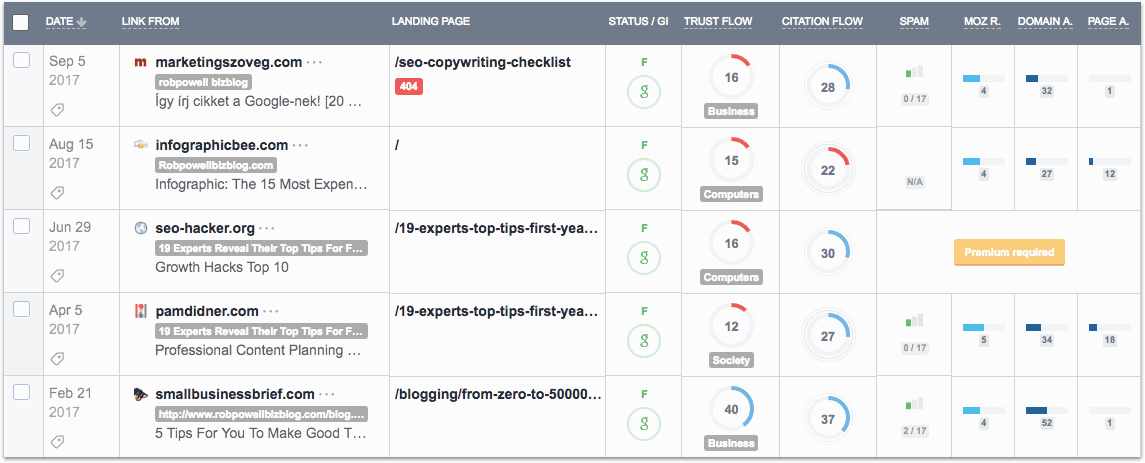The height and width of the screenshot is (463, 1145).
Task: Click Google index icon in smallbusinessbrief.com row
Action: coord(644,423)
